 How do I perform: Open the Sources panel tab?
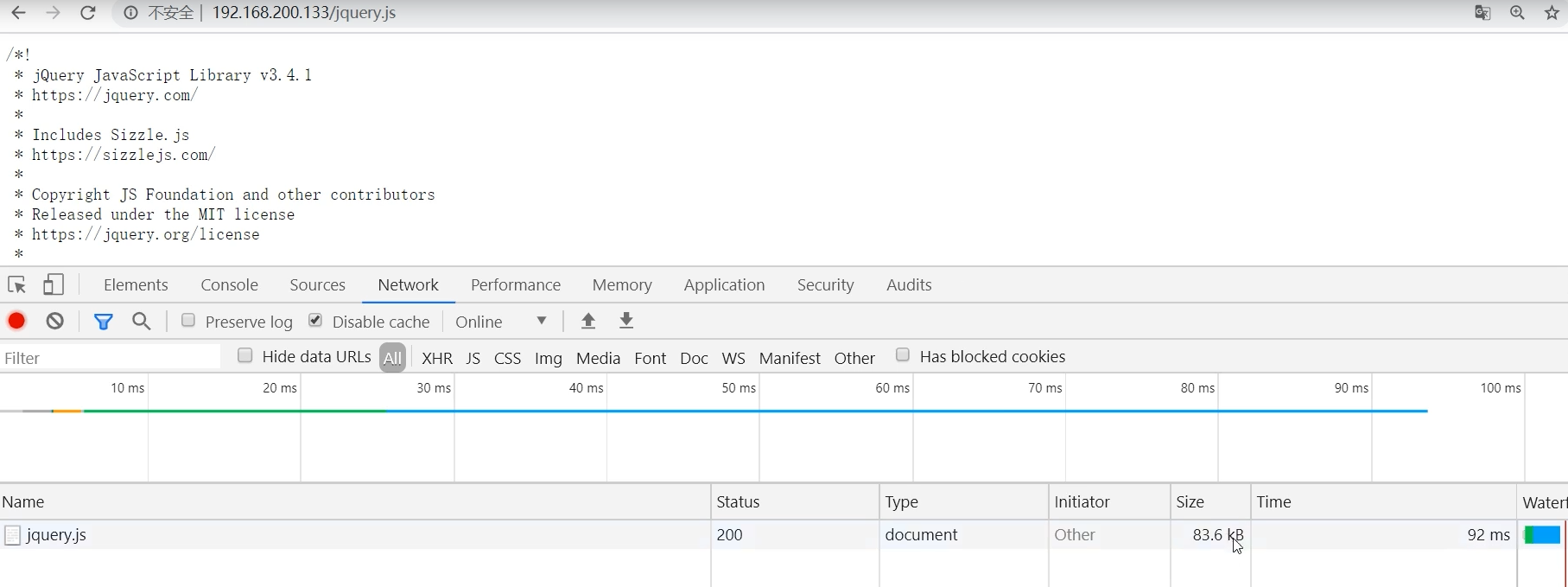[317, 285]
